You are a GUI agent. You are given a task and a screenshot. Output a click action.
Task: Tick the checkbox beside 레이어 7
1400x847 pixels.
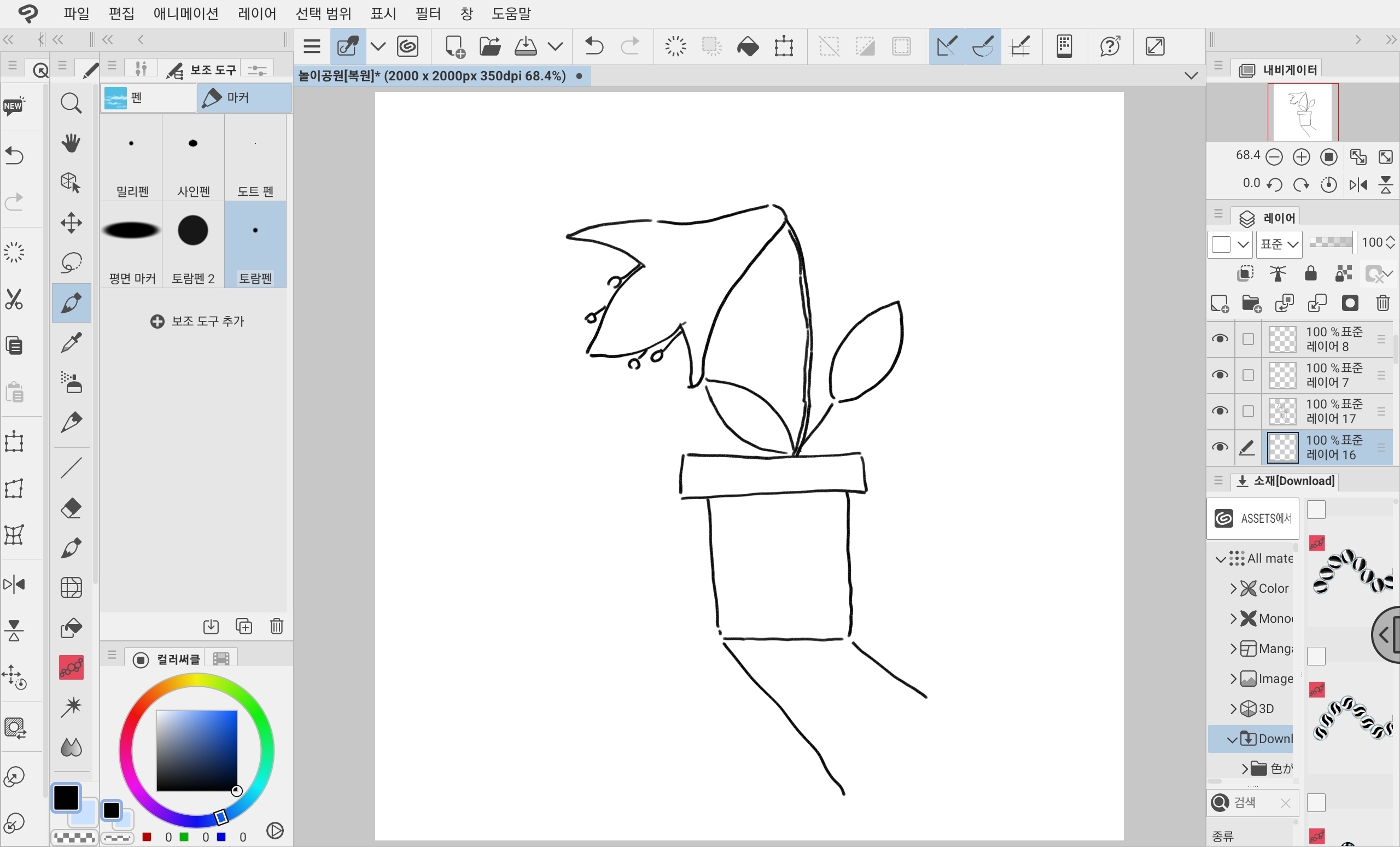pyautogui.click(x=1249, y=375)
